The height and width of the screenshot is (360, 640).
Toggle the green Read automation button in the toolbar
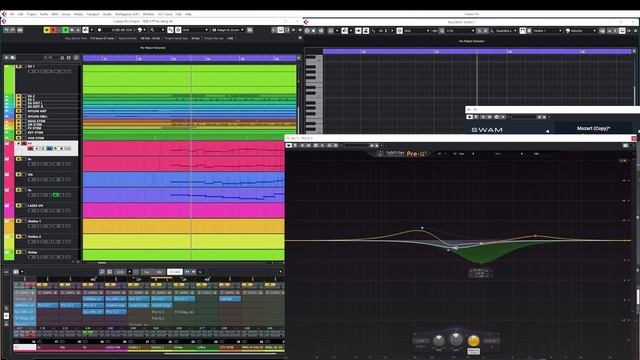(65, 30)
